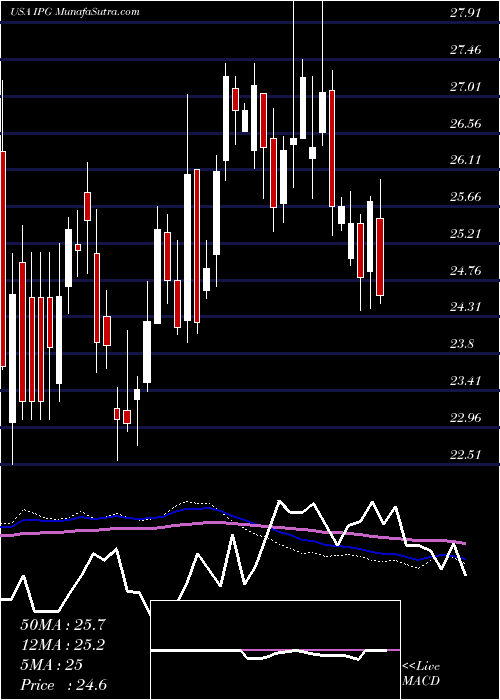
Task: Click the 50MA : 25.7 readout
Action: pos(63,625)
